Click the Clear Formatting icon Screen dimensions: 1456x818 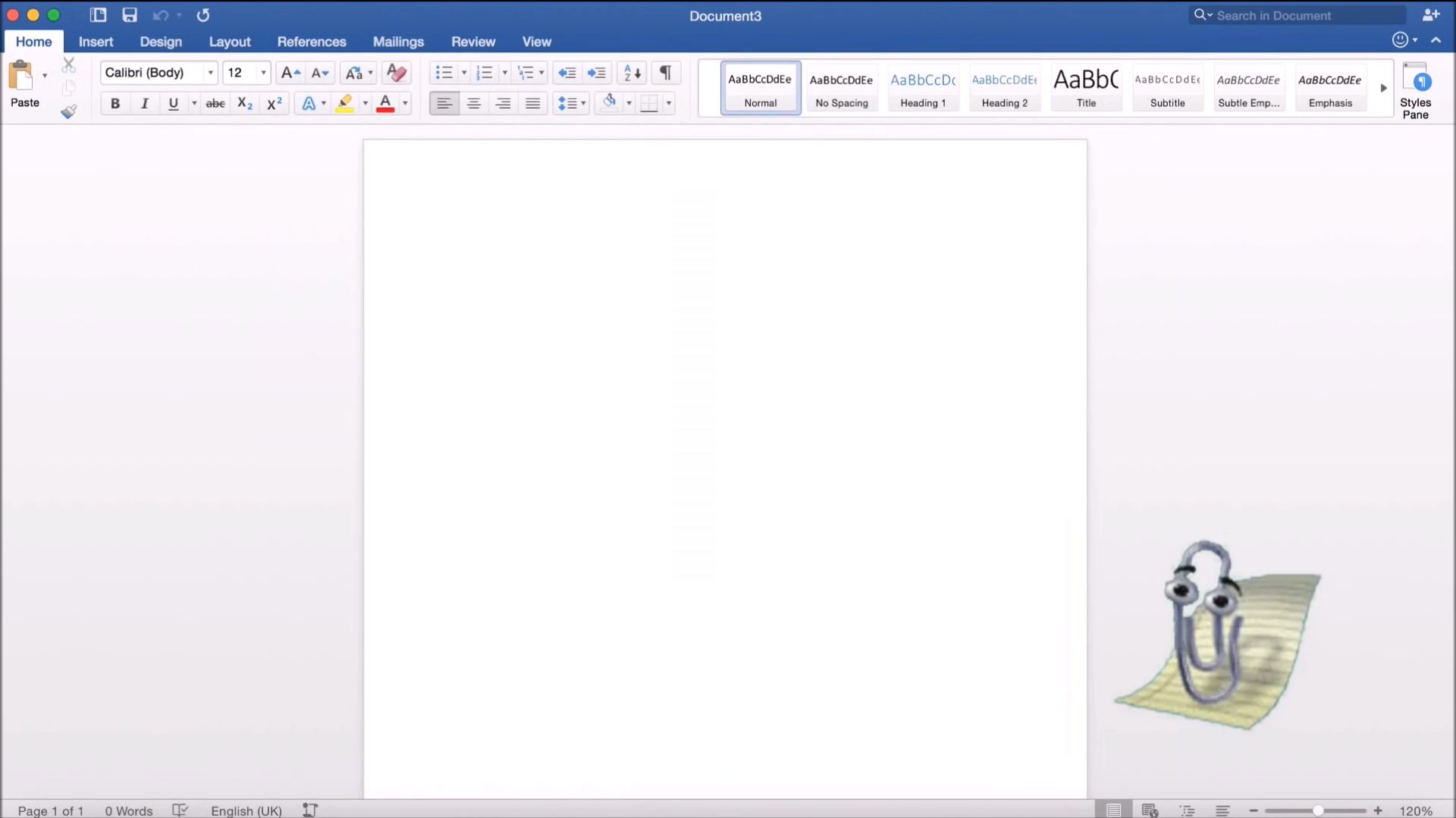click(x=396, y=72)
